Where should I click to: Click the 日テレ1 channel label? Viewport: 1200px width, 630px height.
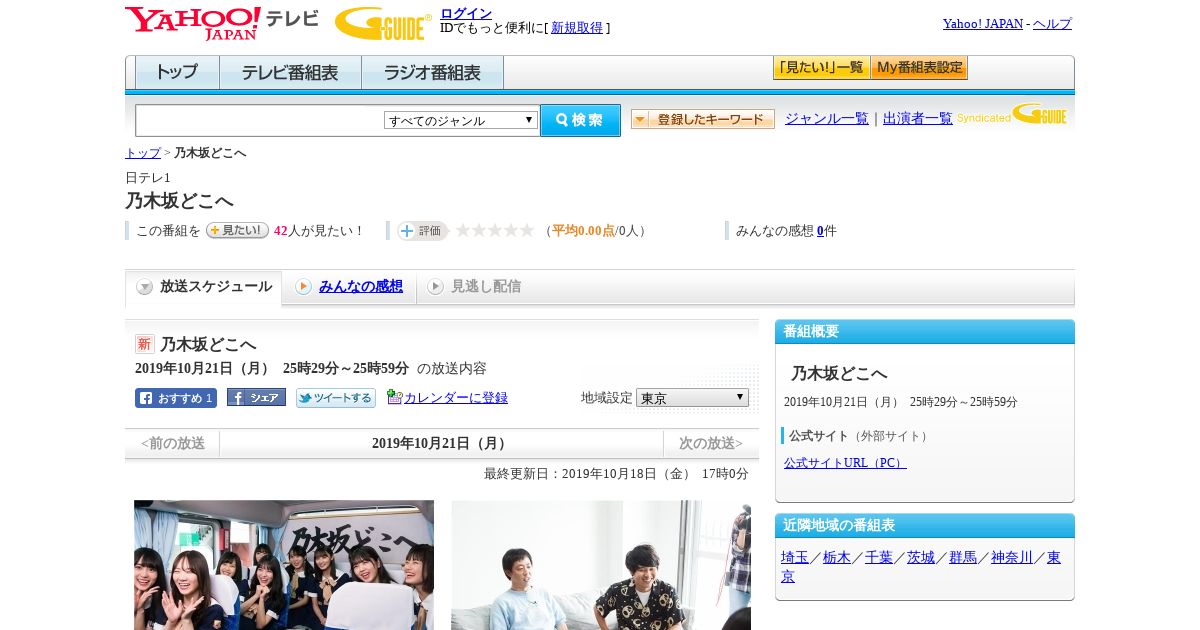point(148,178)
